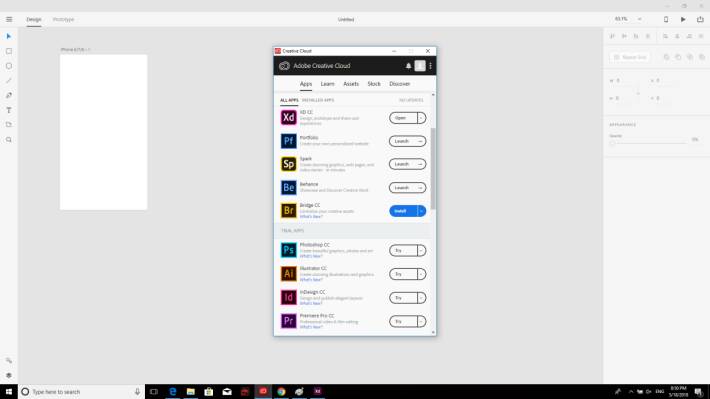This screenshot has width=710, height=399.
Task: Open the Creative Cloud three-dot menu
Action: 430,66
